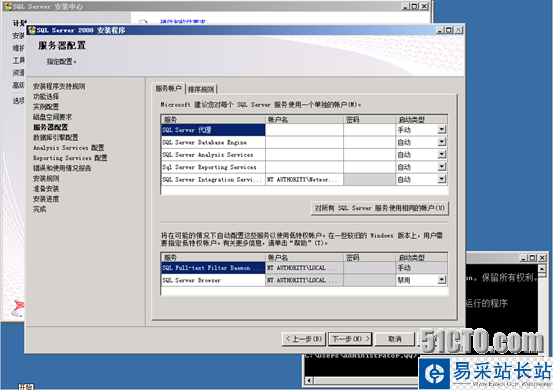553x390 pixels.
Task: Click 错误和使用情况报告 step in sidebar
Action: tap(62, 168)
